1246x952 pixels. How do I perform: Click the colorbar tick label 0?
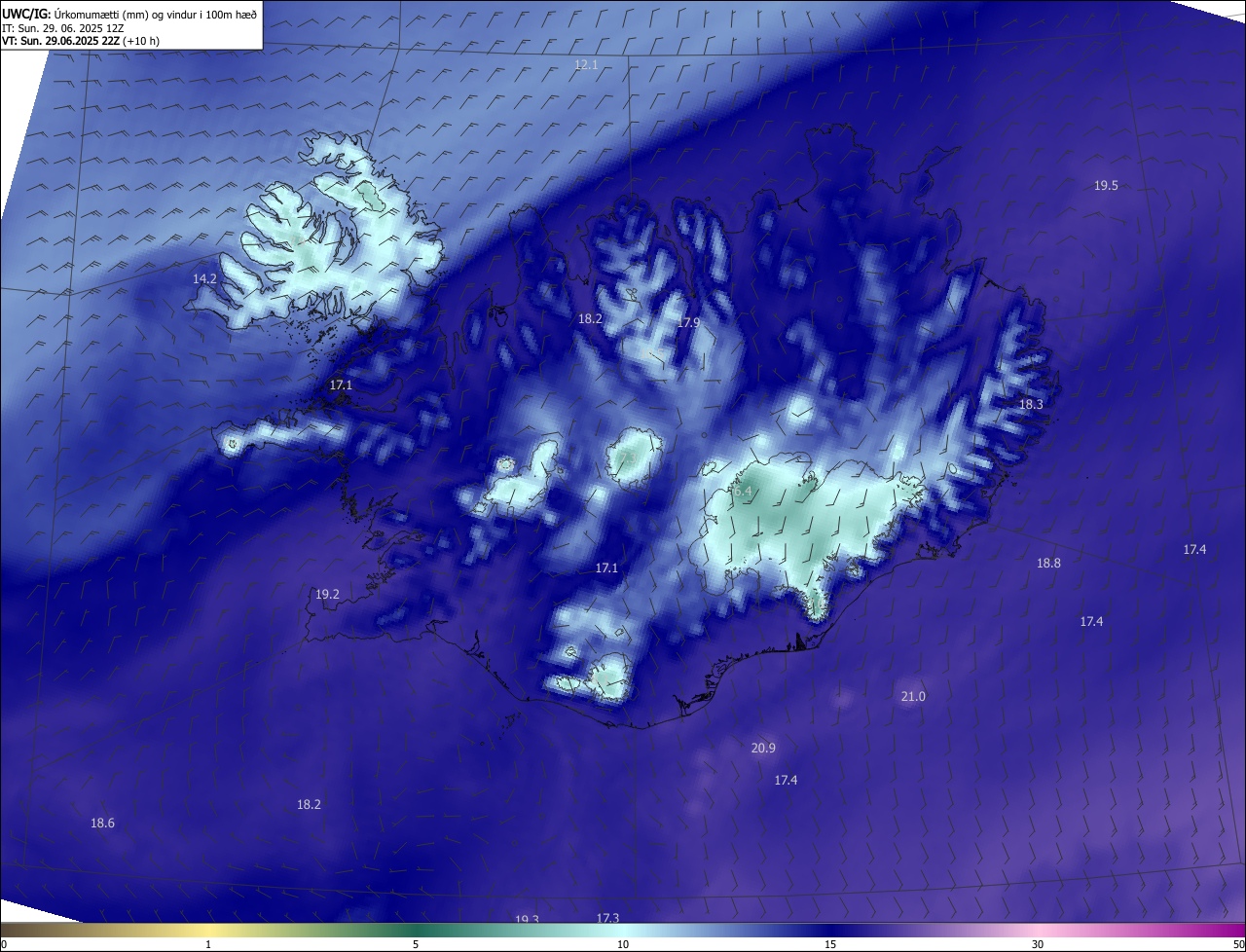[3, 944]
